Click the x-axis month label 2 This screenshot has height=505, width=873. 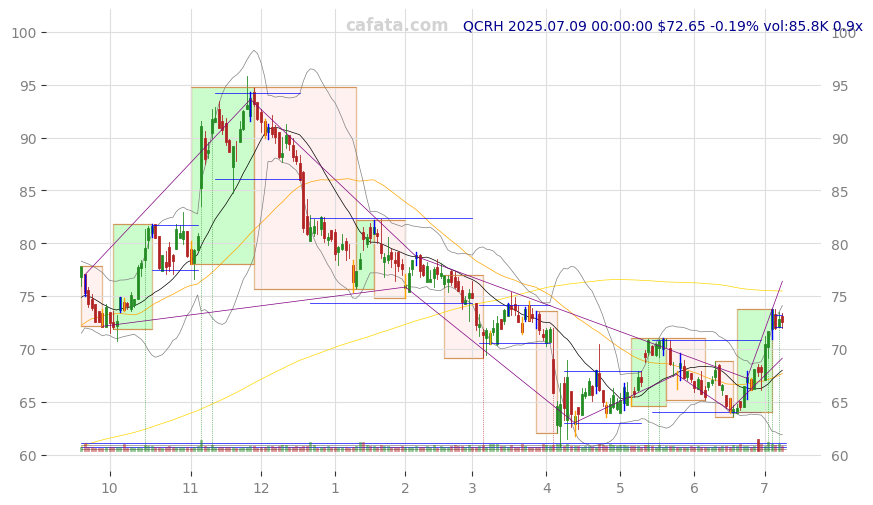tap(405, 488)
